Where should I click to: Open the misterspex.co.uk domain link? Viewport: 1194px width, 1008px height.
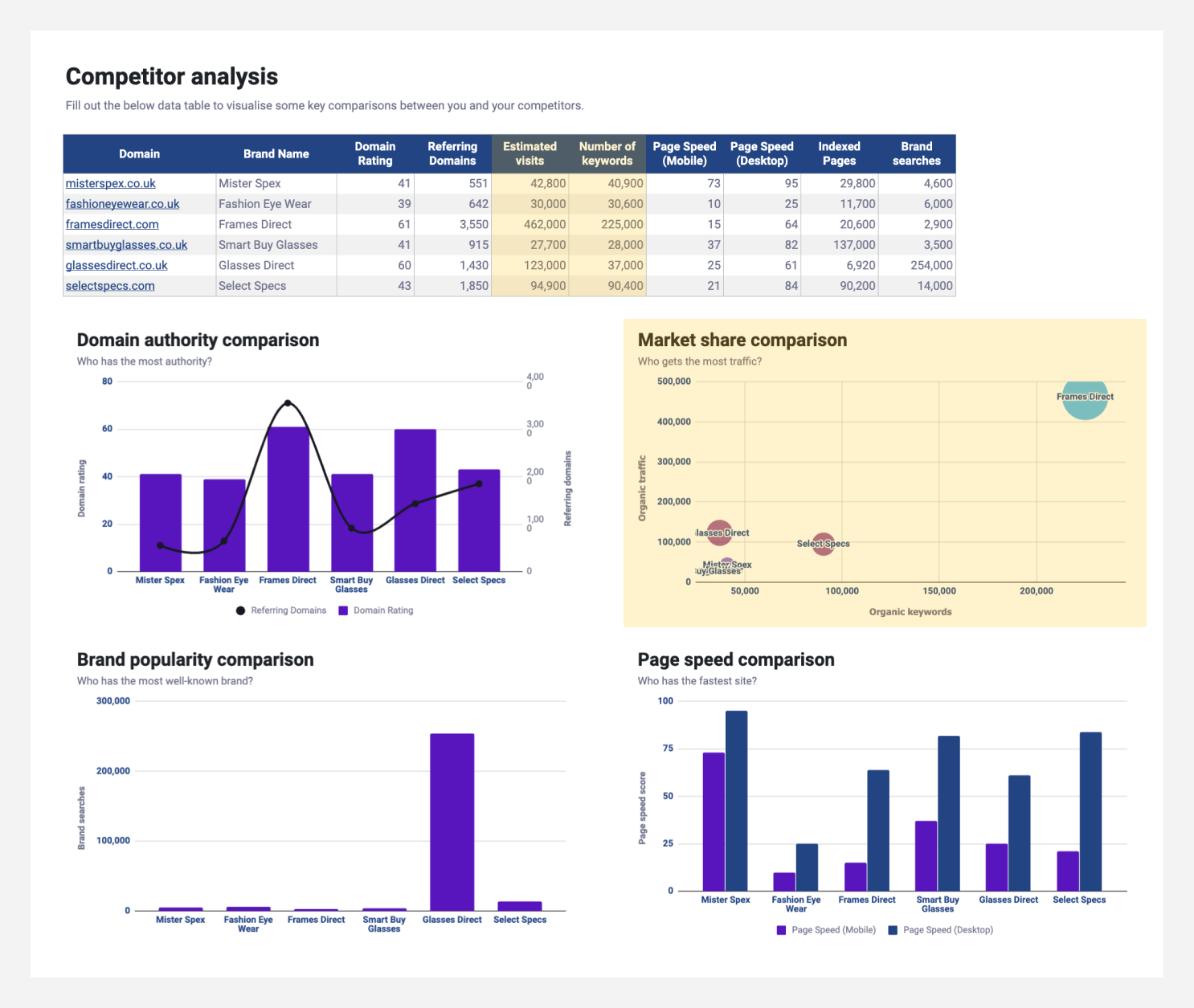[110, 183]
